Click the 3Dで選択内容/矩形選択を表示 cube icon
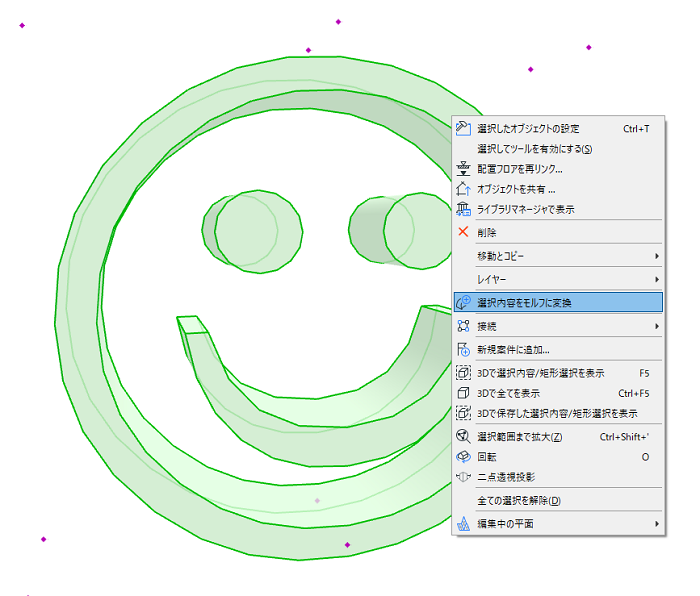The height and width of the screenshot is (596, 700). [x=463, y=372]
